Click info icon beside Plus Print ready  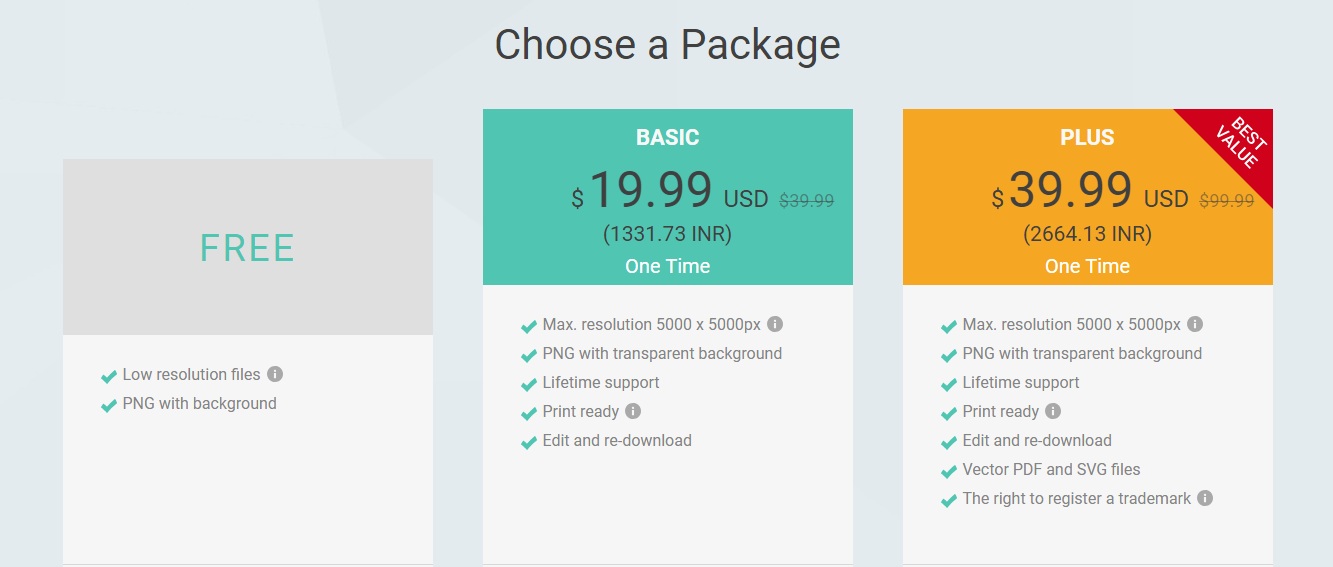(1053, 411)
